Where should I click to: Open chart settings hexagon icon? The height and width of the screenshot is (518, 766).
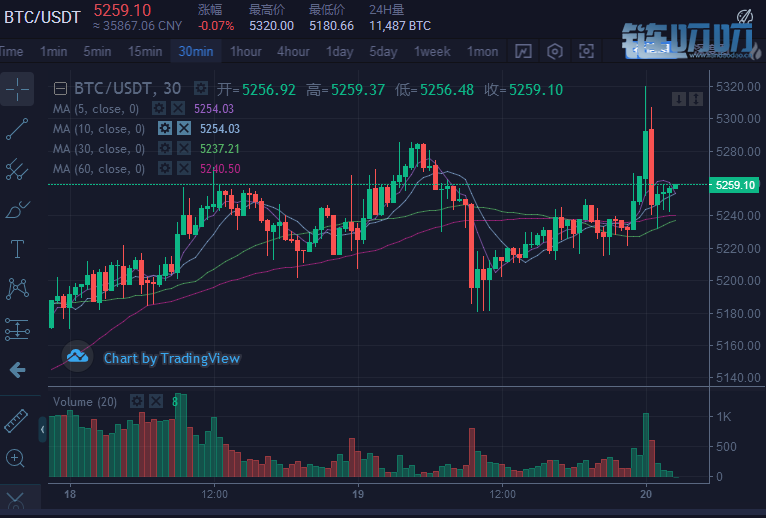pyautogui.click(x=554, y=51)
